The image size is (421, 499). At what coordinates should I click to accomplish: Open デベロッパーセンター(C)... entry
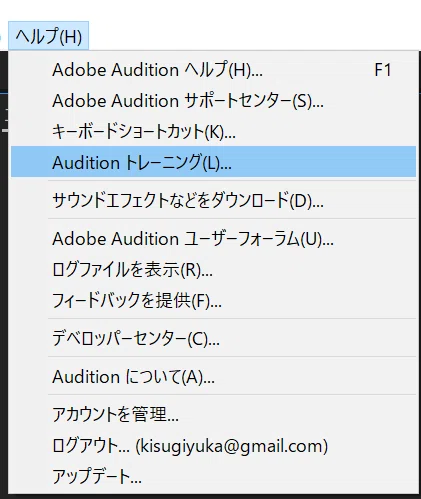click(x=213, y=338)
